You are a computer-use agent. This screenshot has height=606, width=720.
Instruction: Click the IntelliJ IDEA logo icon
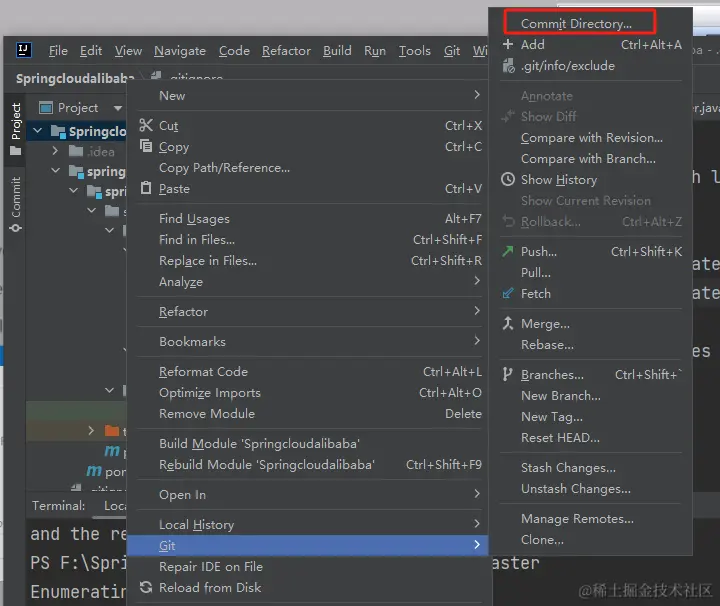[23, 50]
